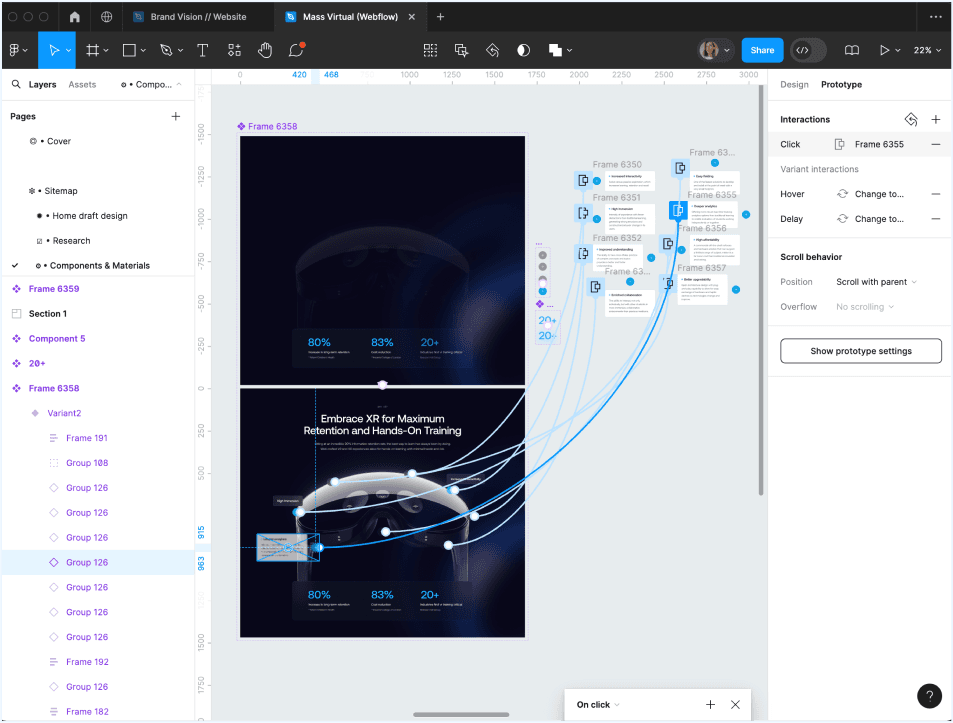Open the Boolean groups dropdown arrow
The width and height of the screenshot is (953, 723).
(x=569, y=50)
